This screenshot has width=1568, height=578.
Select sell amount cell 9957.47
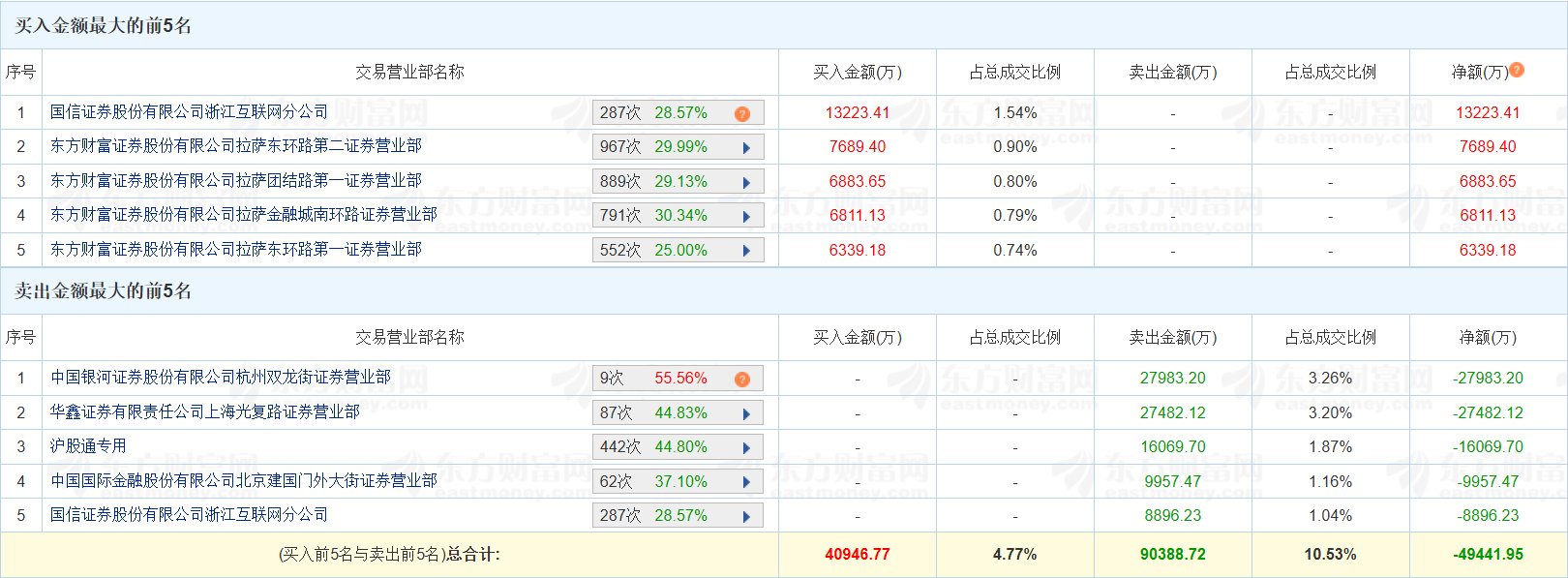[x=1173, y=482]
